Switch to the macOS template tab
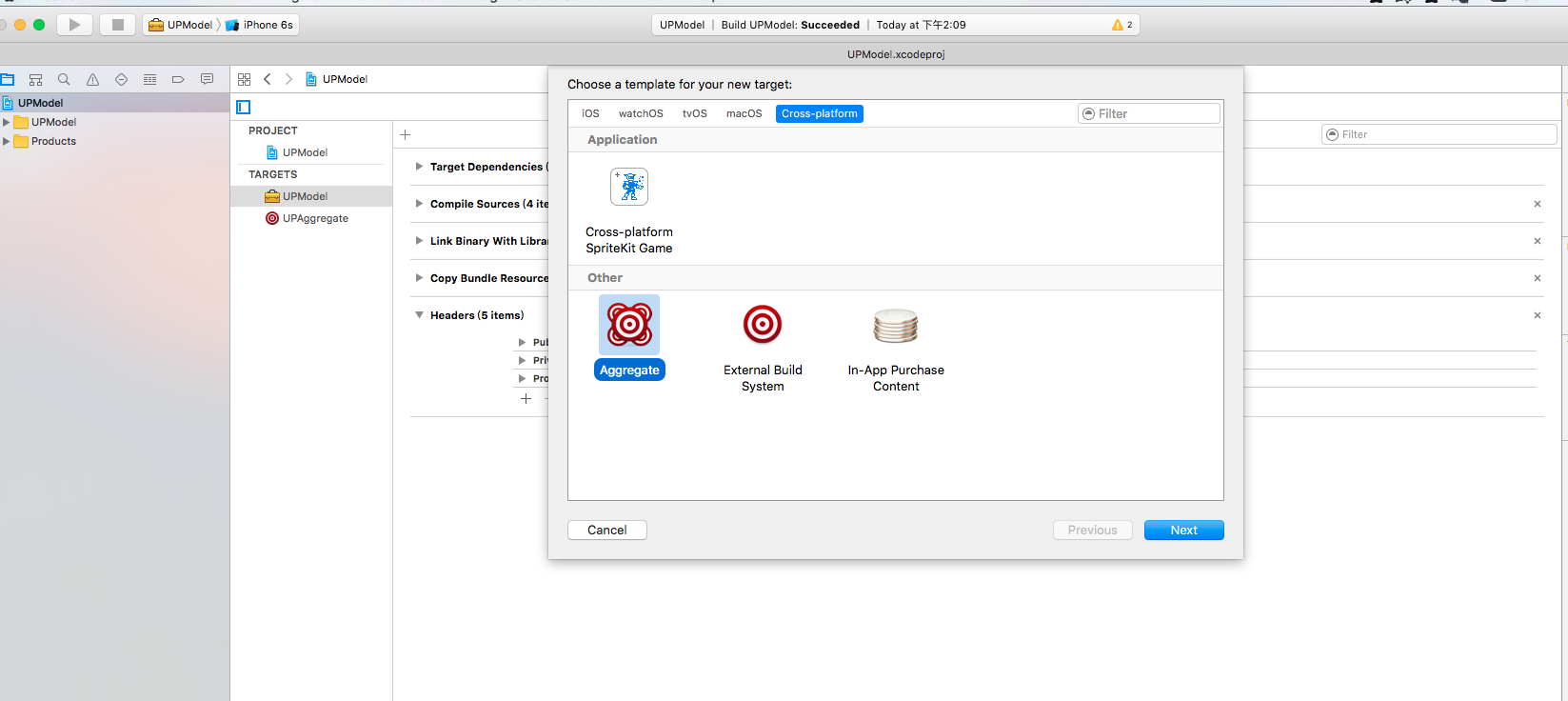The height and width of the screenshot is (701, 1568). coord(744,113)
